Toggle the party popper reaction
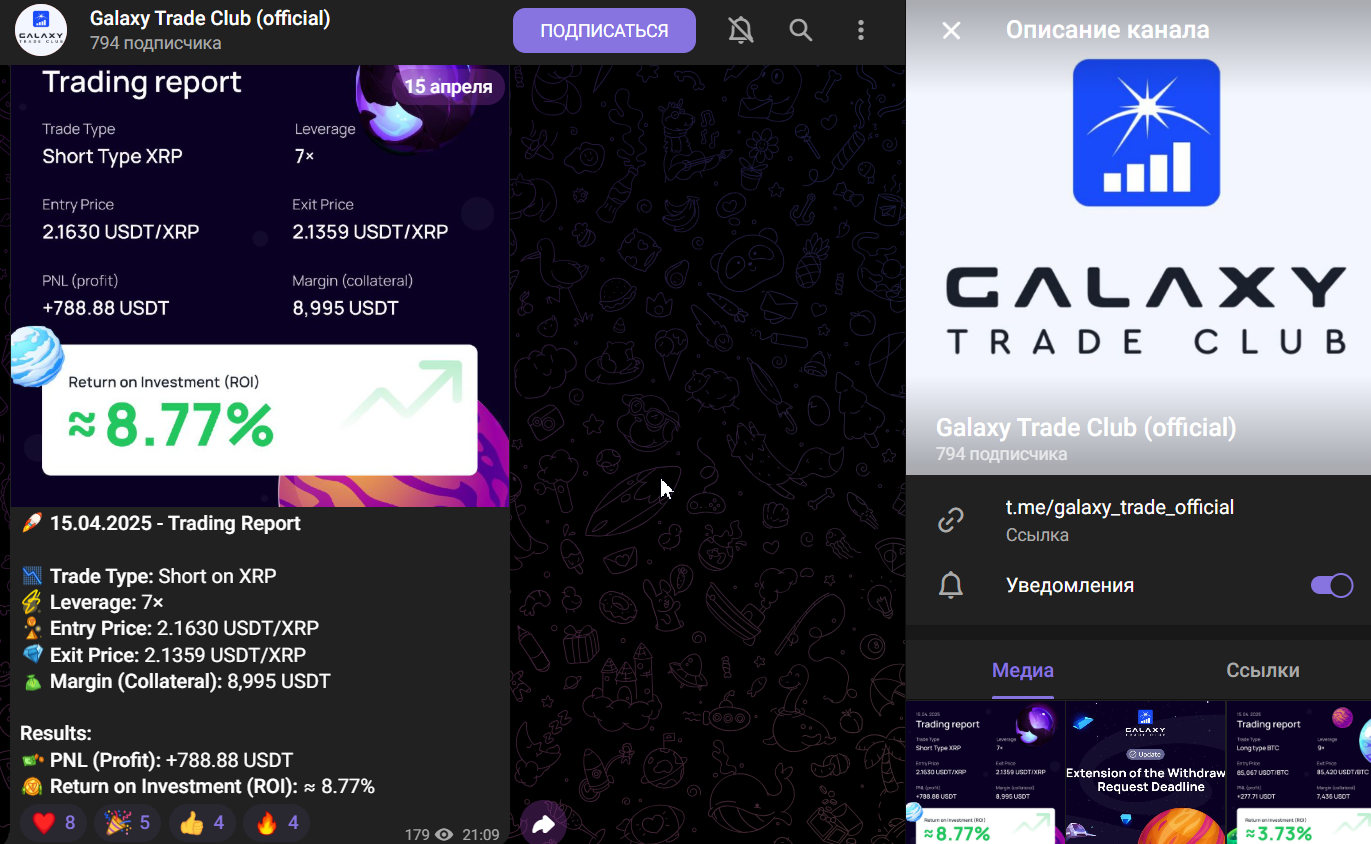 pyautogui.click(x=128, y=823)
